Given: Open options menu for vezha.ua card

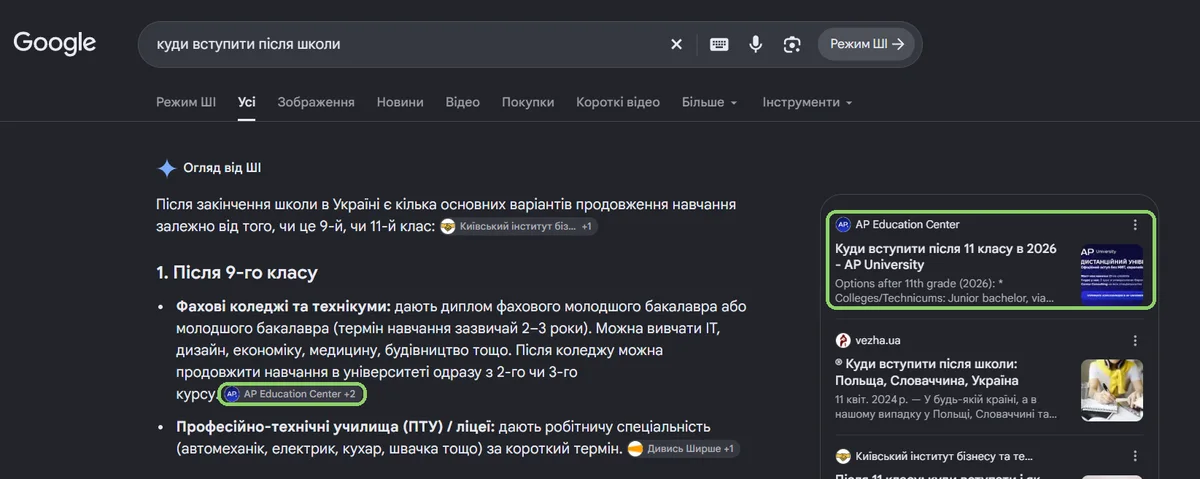Looking at the screenshot, I should pyautogui.click(x=1135, y=340).
